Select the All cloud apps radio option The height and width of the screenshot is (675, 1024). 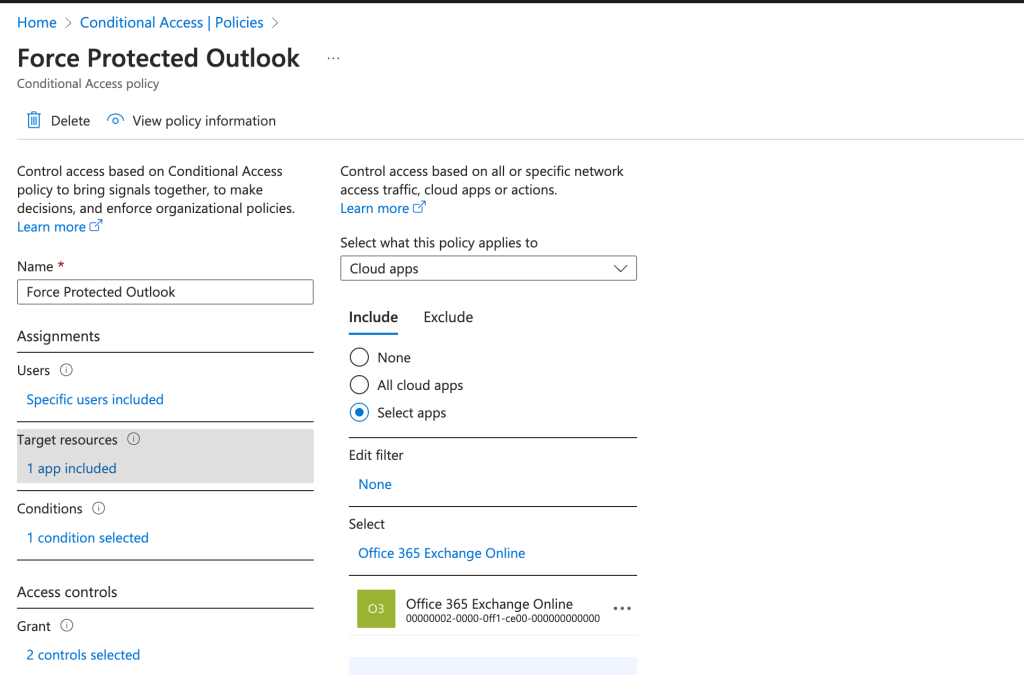(359, 385)
